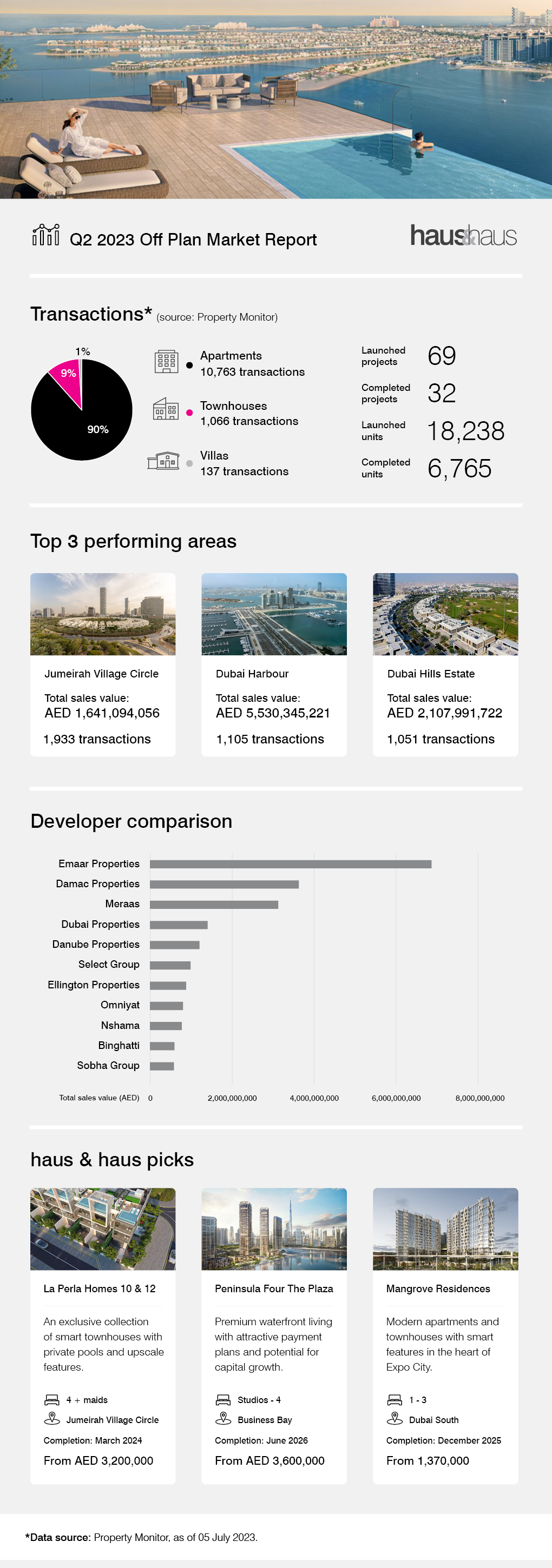Click the Peninsula Four The Plaza title

273,1288
